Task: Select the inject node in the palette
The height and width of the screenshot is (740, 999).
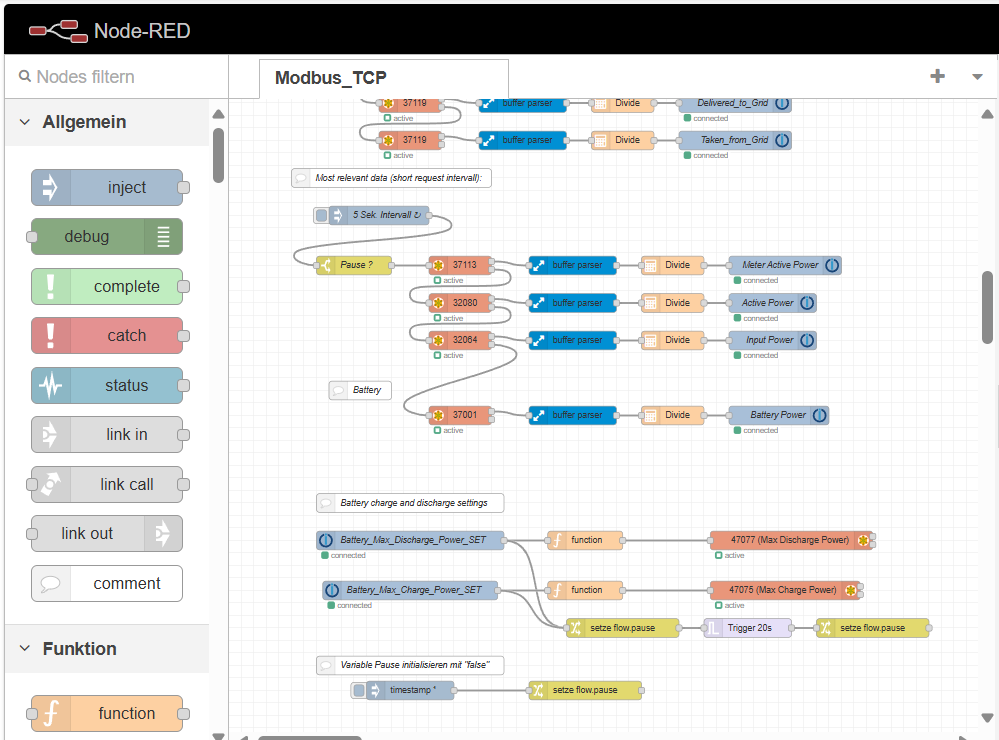Action: coord(107,187)
